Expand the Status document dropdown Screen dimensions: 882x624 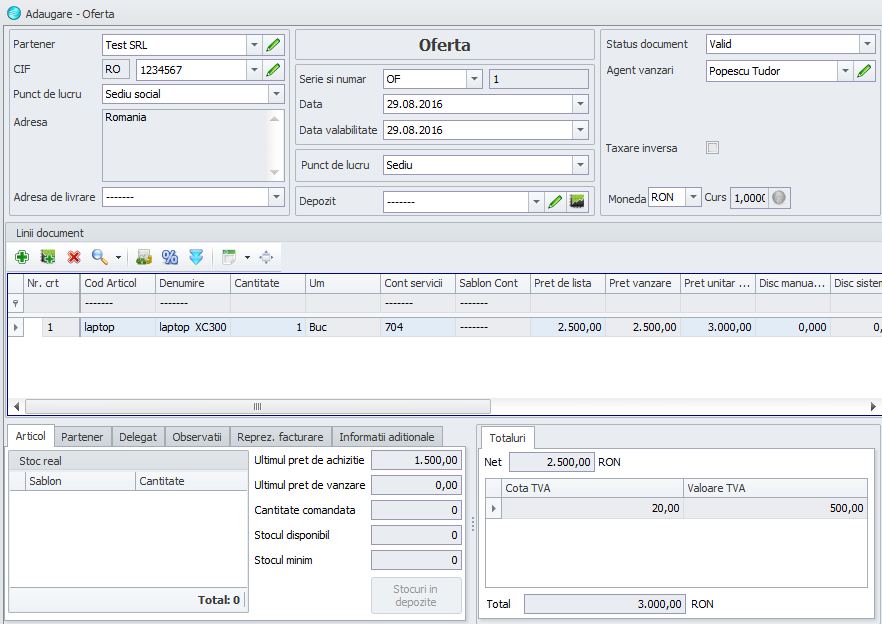(867, 44)
